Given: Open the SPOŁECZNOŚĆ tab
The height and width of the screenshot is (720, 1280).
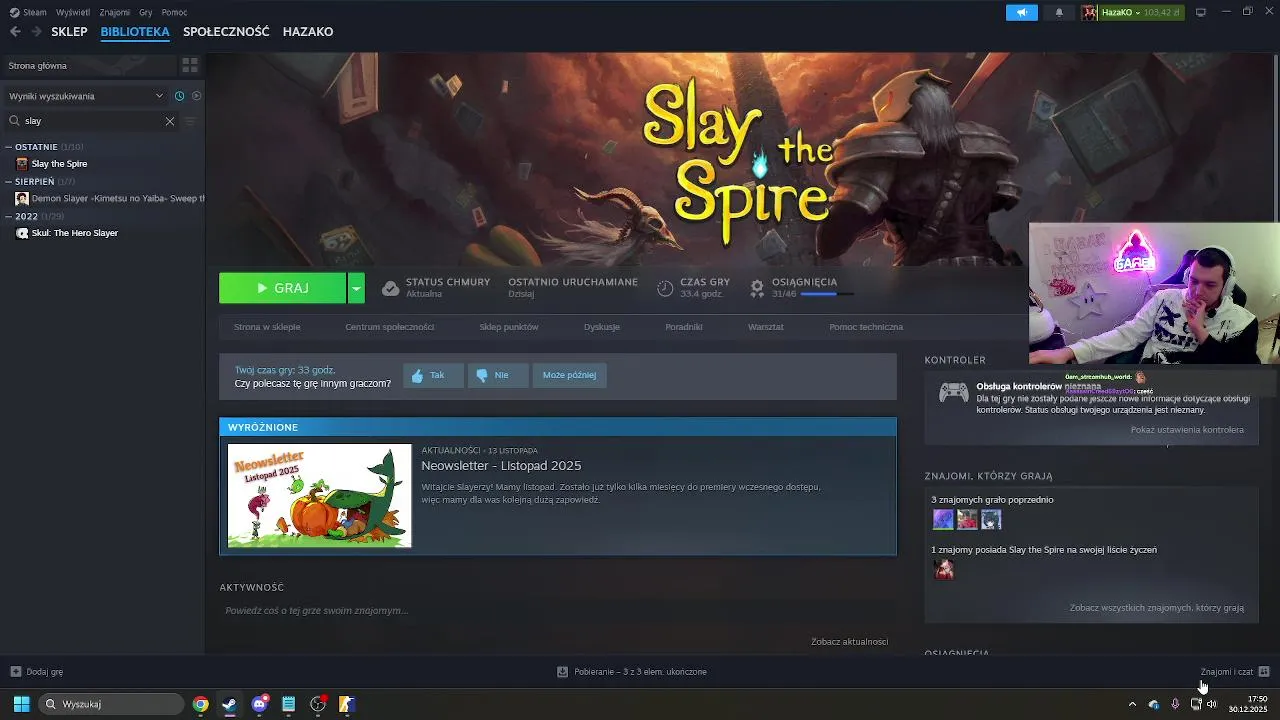Looking at the screenshot, I should coord(226,32).
